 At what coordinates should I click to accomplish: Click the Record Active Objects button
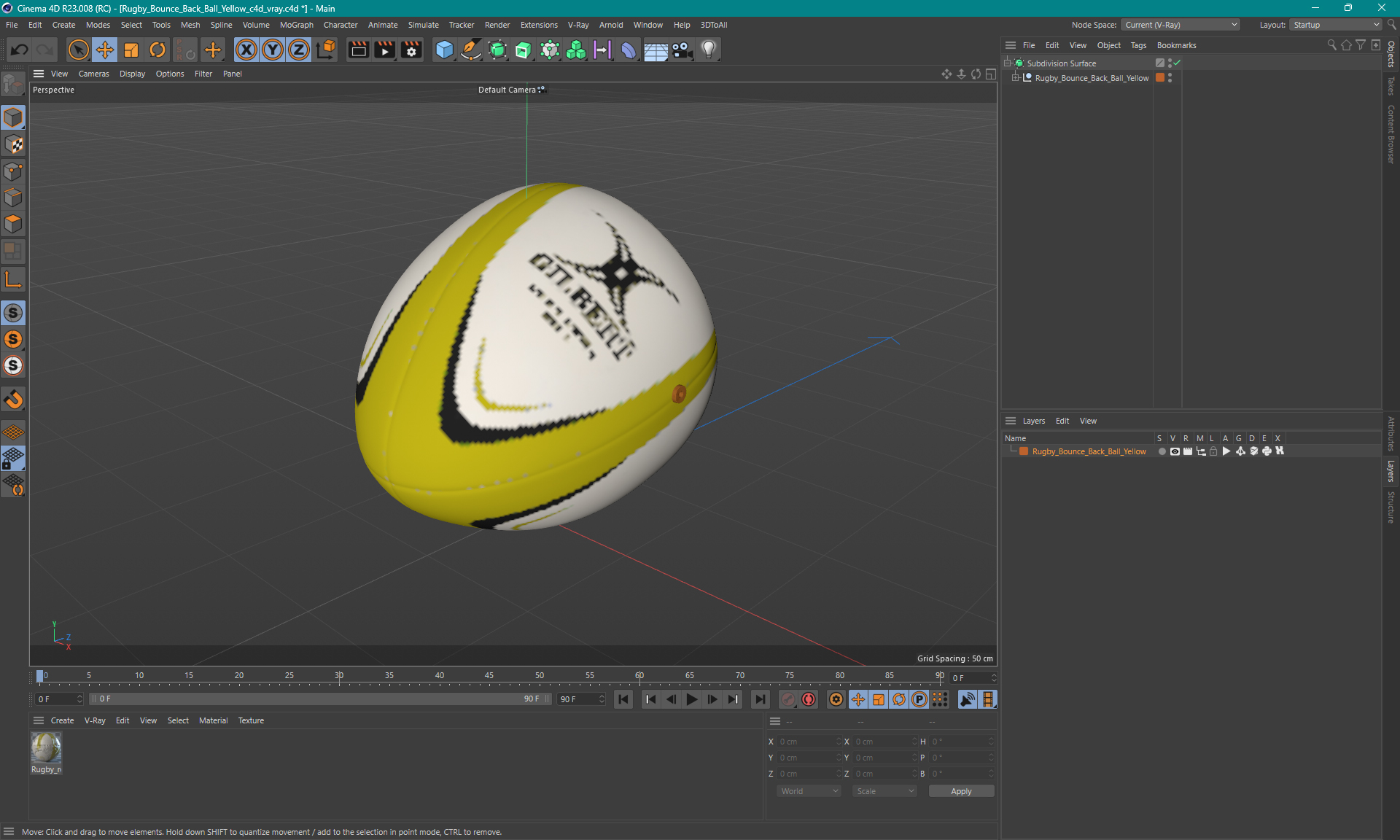click(788, 699)
